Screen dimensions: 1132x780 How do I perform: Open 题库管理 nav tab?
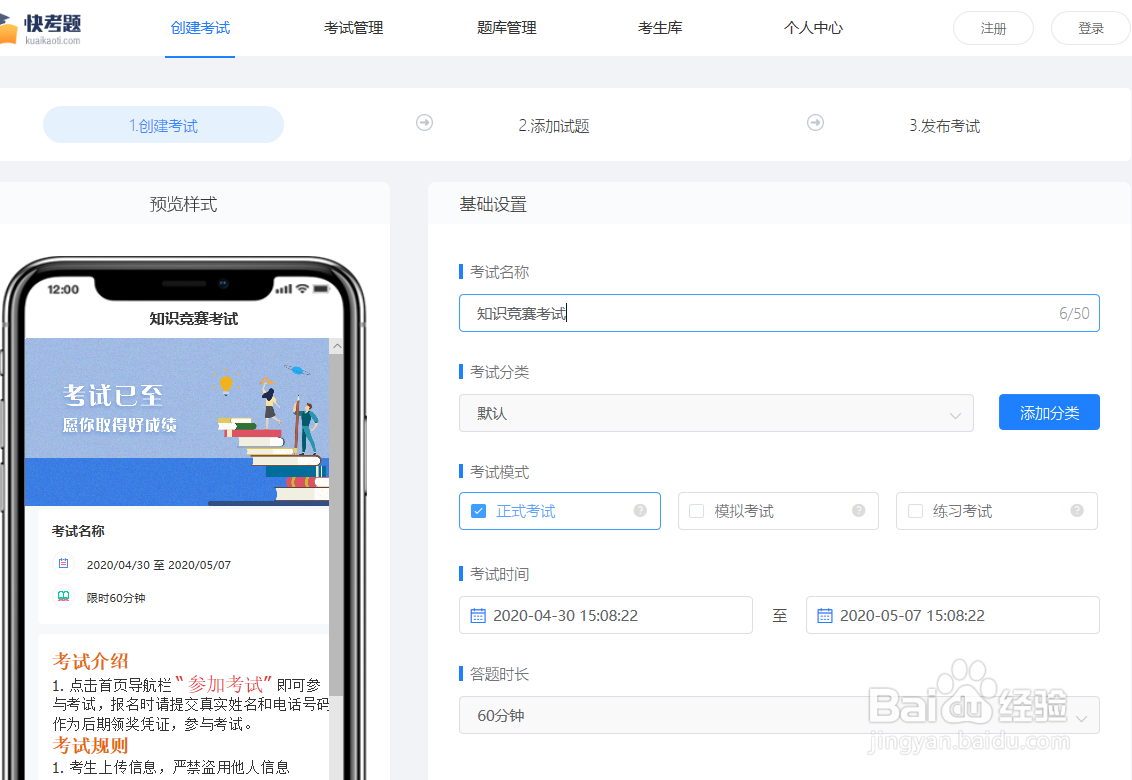[x=506, y=28]
